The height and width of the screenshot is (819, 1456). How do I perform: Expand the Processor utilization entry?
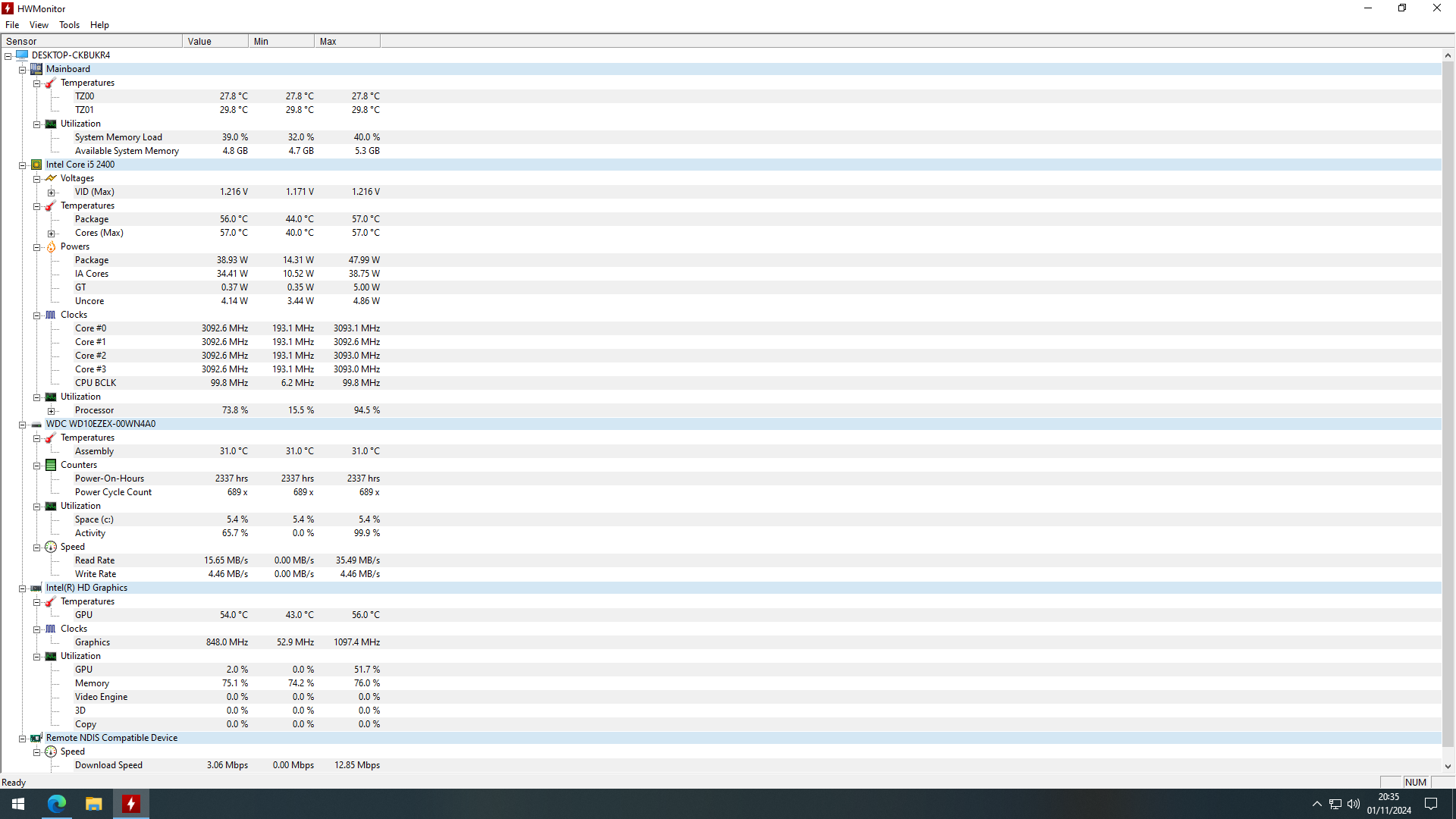[52, 411]
